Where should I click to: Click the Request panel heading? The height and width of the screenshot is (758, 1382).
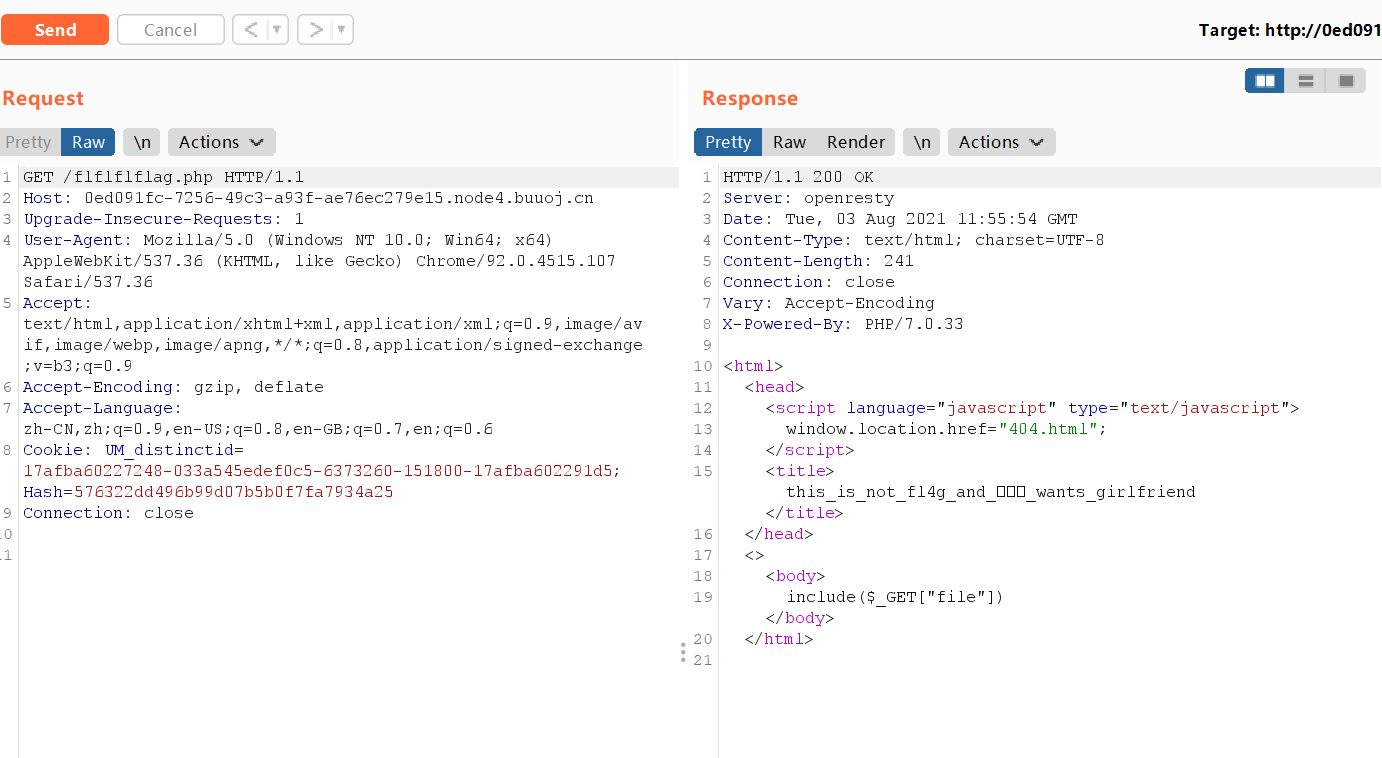pos(43,98)
